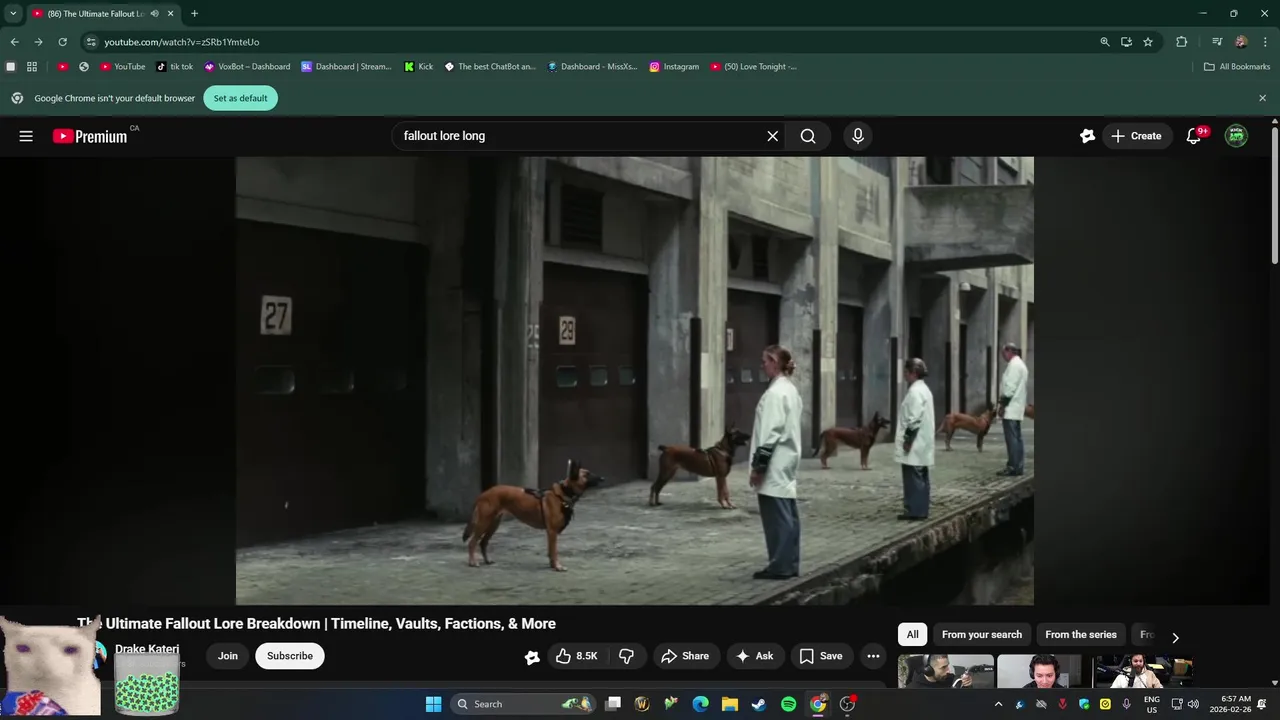Open YouTube bookmark in bookmarks bar
1280x720 pixels.
click(x=123, y=67)
